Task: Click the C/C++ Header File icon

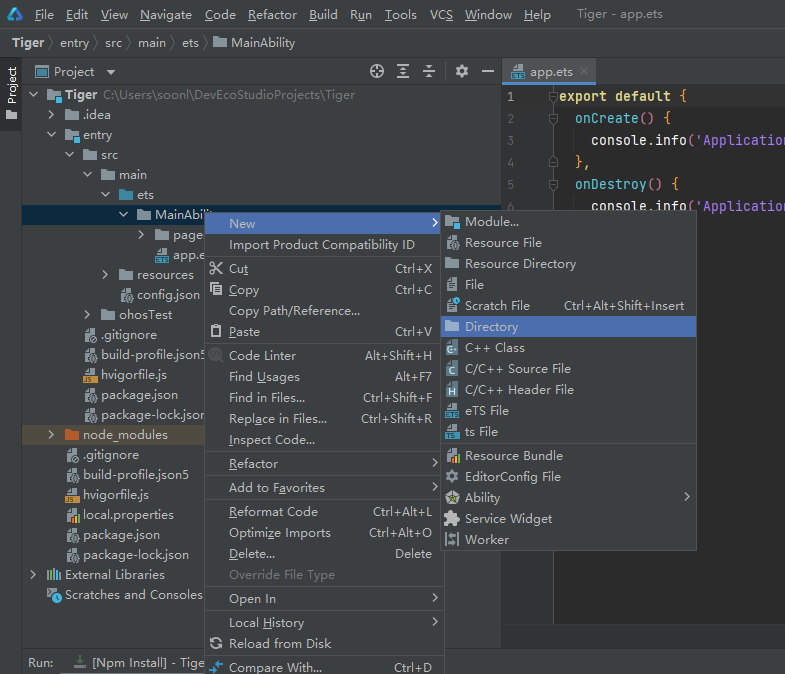Action: tap(452, 390)
